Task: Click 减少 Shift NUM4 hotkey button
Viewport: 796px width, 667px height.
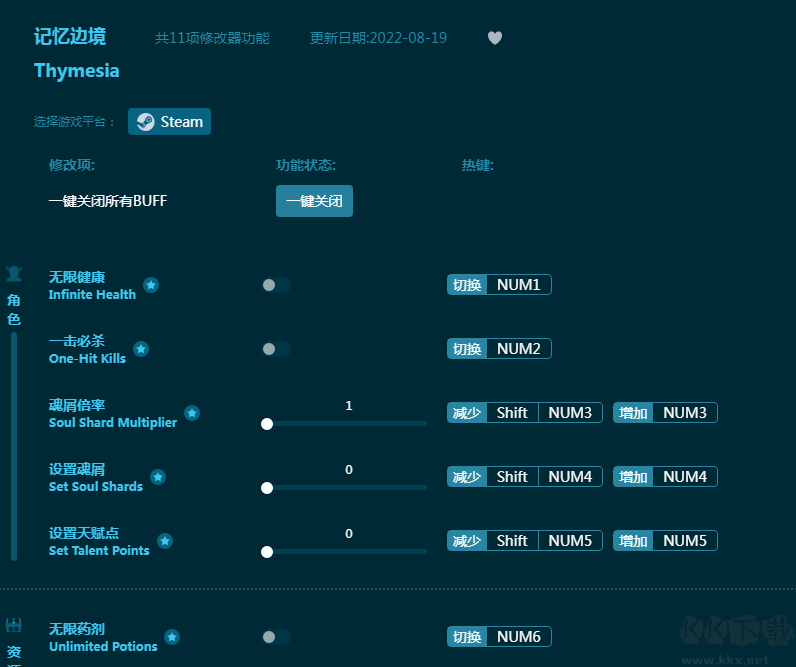Action: click(x=524, y=477)
